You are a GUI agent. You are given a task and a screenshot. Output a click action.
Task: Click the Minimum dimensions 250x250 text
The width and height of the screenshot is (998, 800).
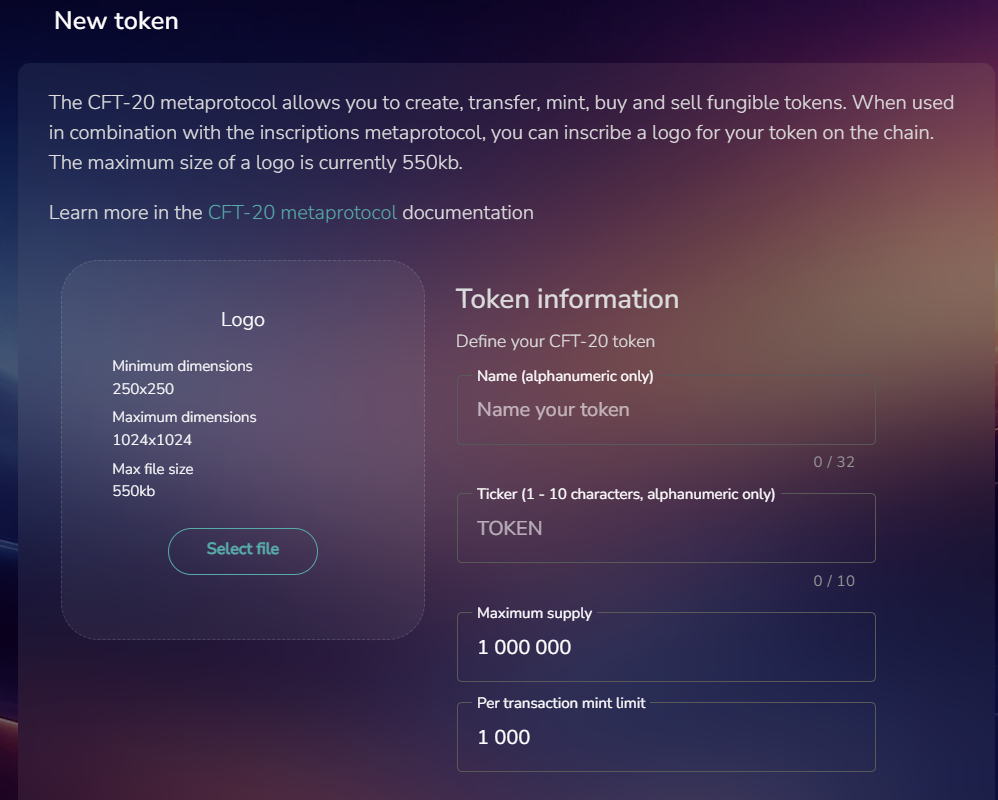pos(182,377)
